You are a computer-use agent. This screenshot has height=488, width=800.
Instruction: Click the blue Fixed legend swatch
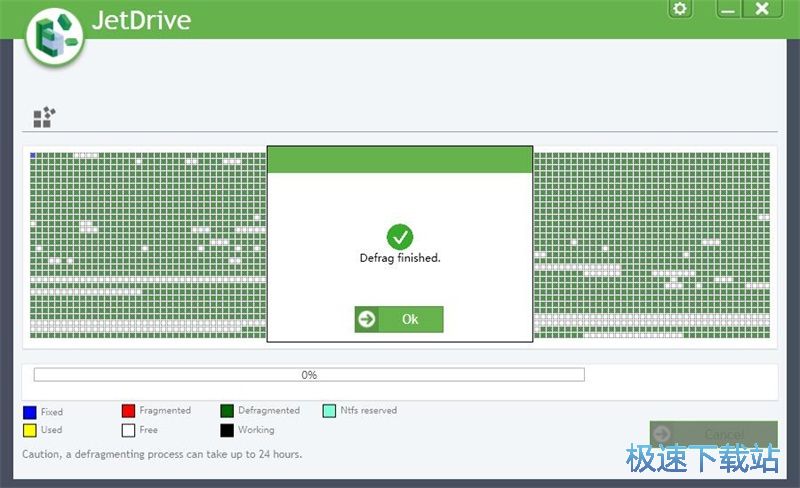tap(30, 412)
